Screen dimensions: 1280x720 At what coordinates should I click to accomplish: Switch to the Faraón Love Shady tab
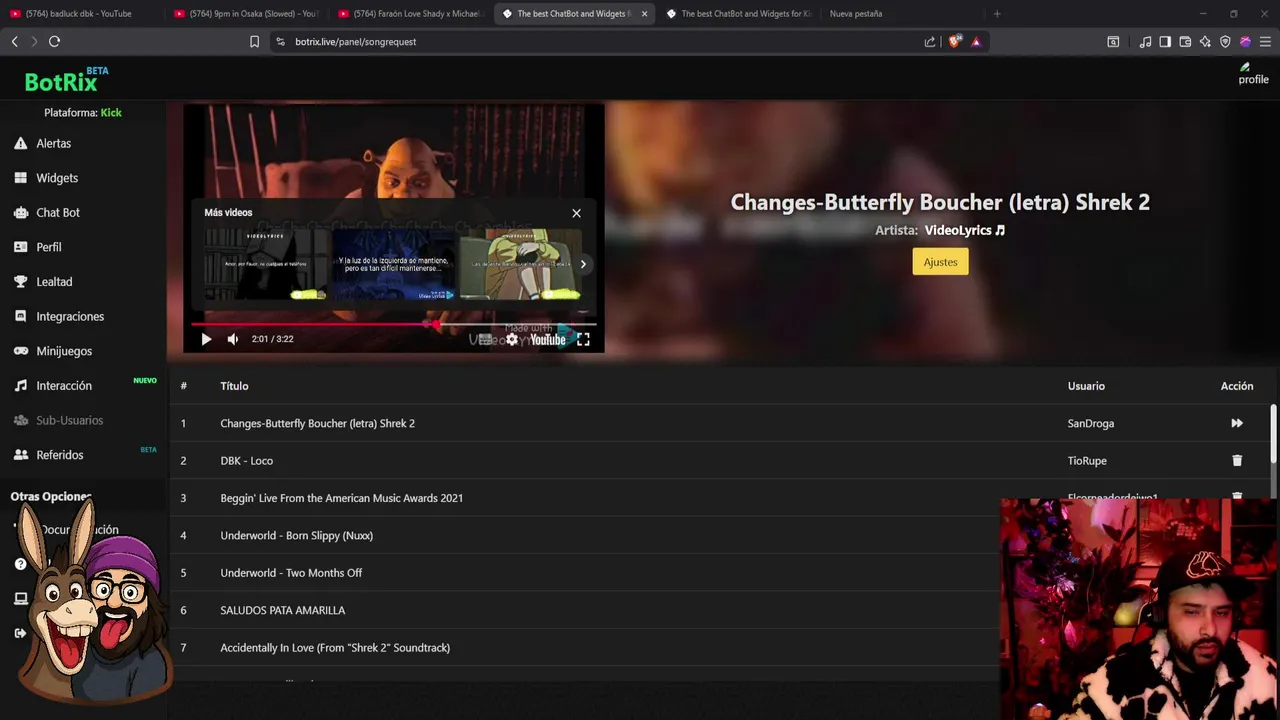click(410, 14)
